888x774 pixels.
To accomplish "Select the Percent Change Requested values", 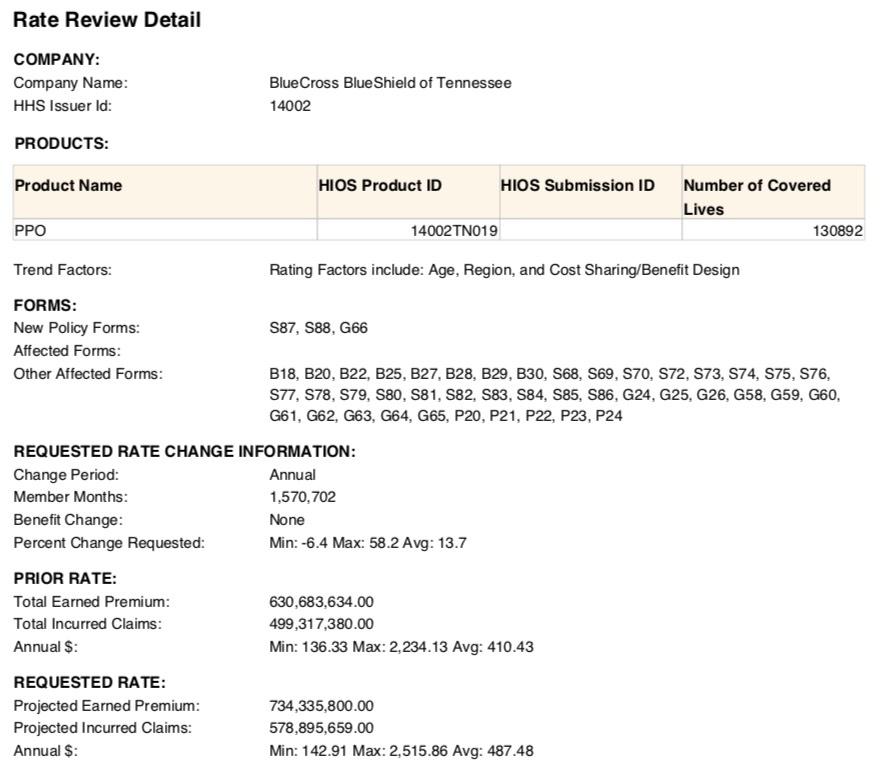I will [368, 543].
